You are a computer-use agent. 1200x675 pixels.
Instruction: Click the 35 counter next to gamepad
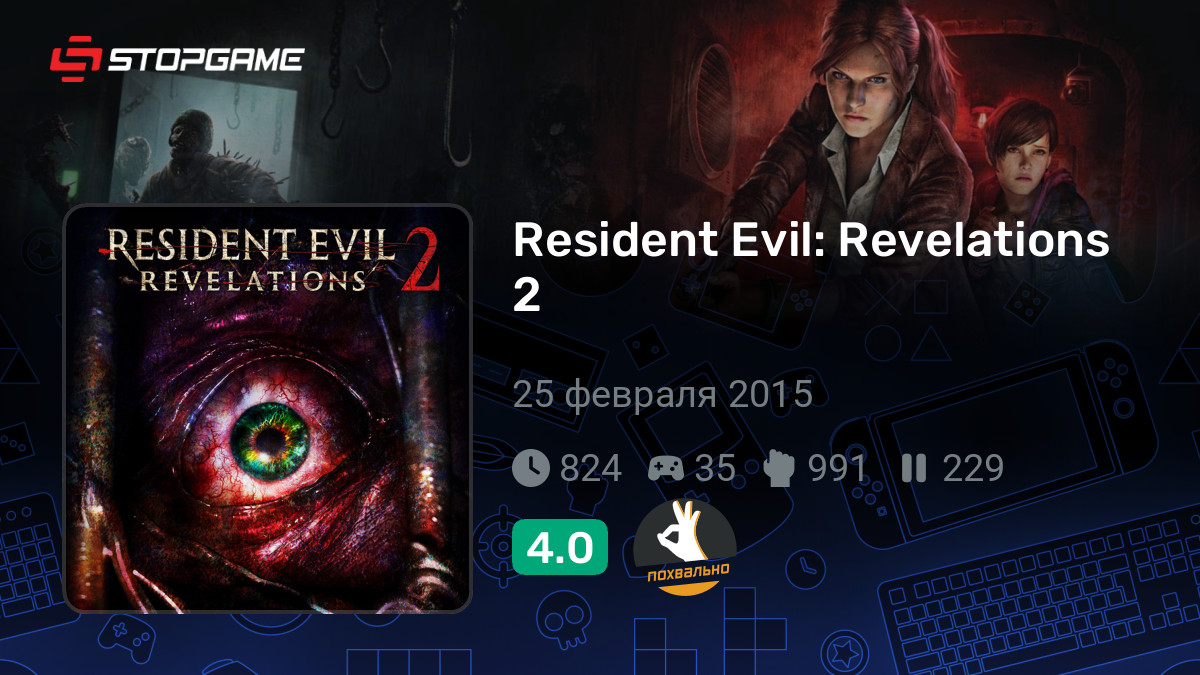715,468
